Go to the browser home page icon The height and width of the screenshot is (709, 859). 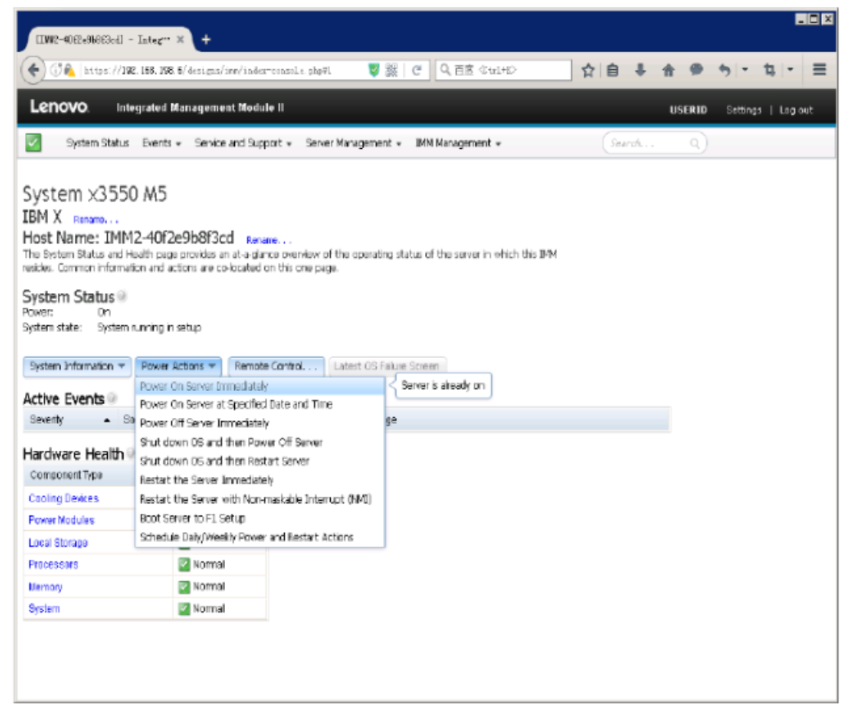(668, 70)
